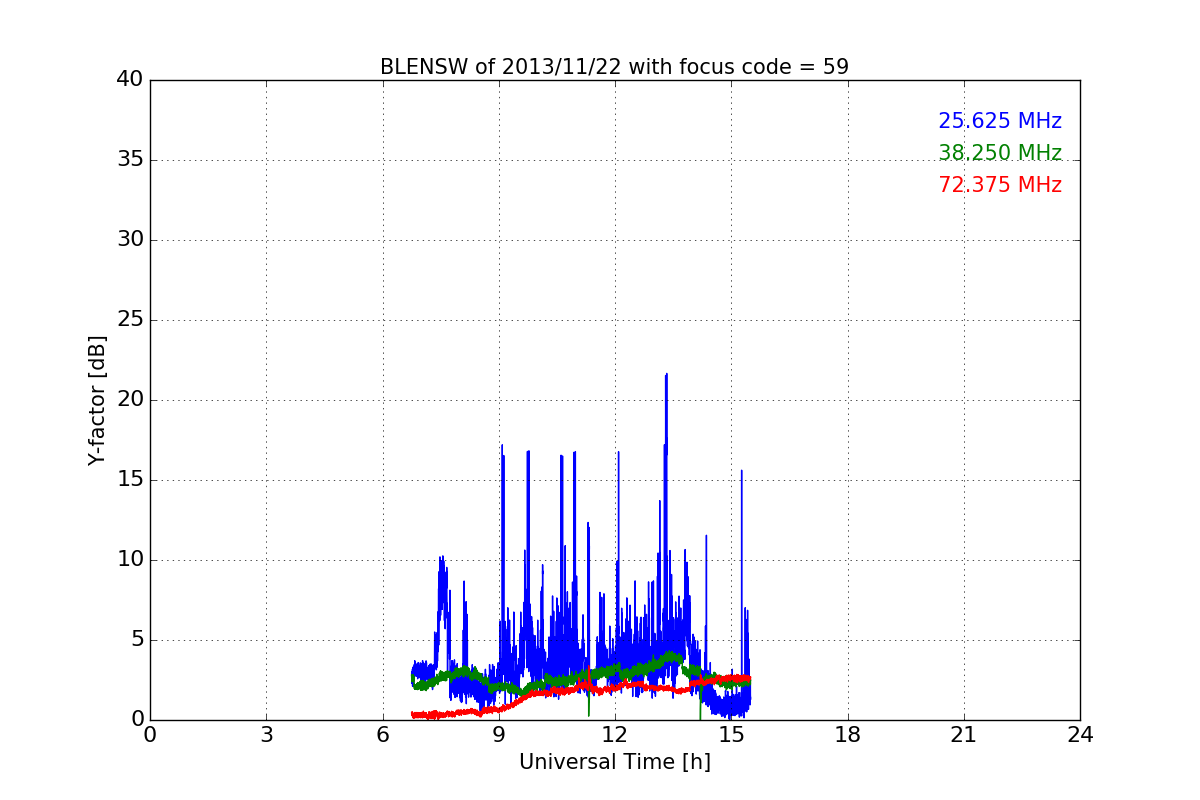Click the x-axis tick label 6
The width and height of the screenshot is (1200, 800).
click(382, 735)
